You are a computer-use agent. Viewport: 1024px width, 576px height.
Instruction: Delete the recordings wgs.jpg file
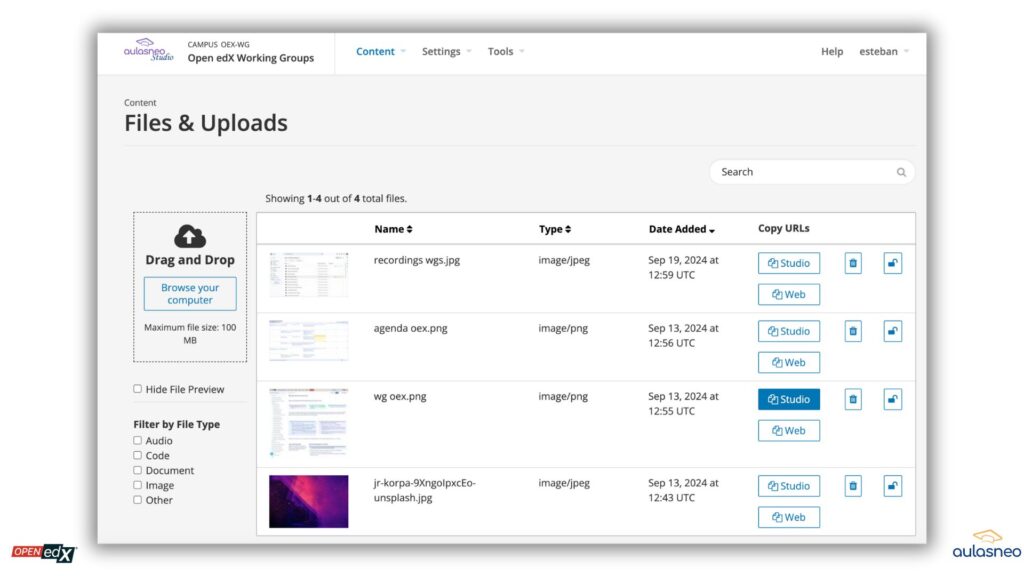tap(852, 263)
